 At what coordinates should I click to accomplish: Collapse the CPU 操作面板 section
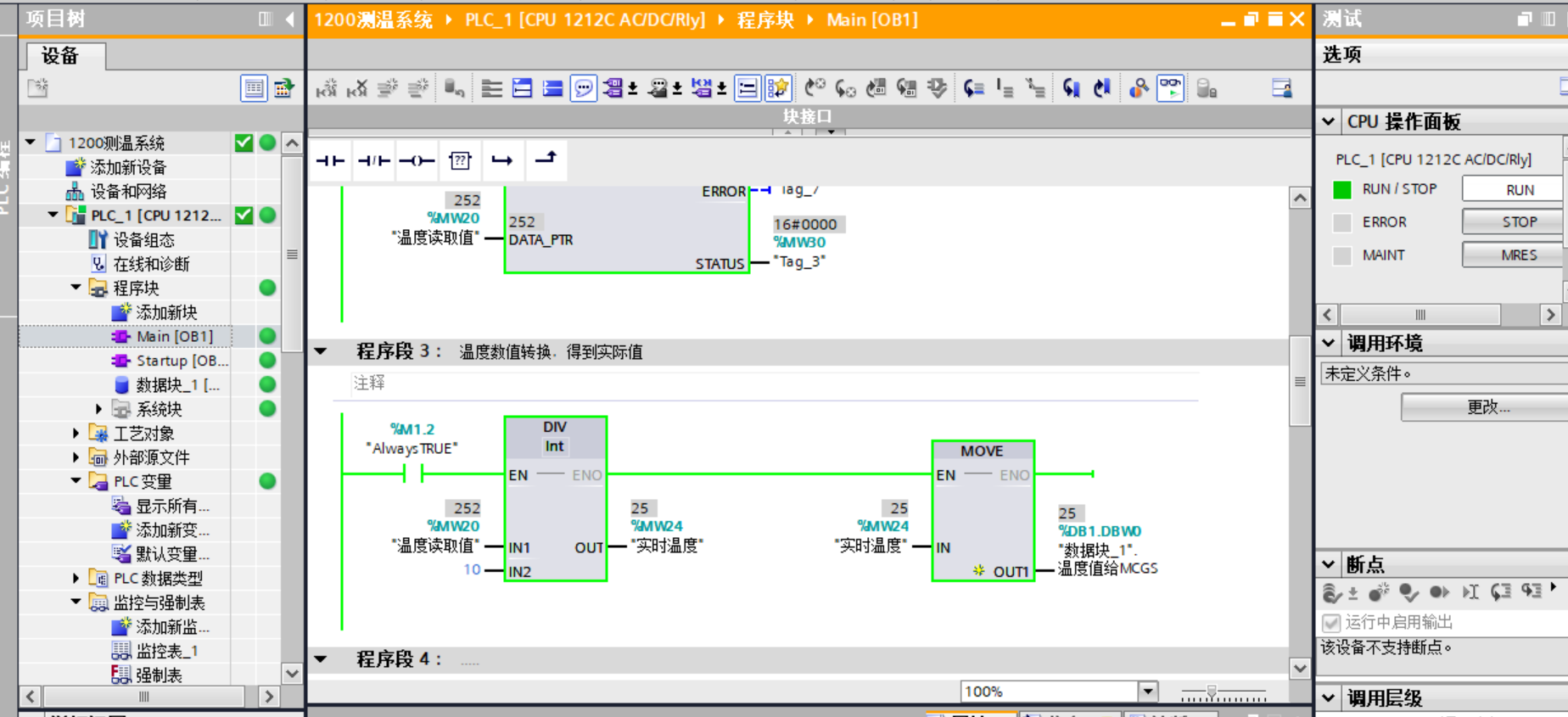(x=1329, y=121)
